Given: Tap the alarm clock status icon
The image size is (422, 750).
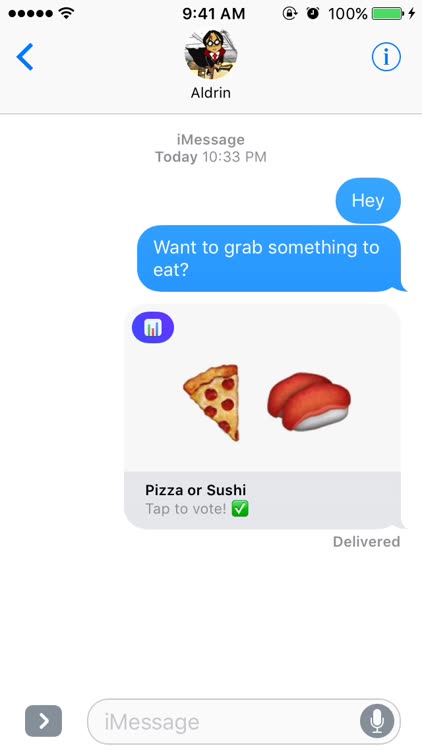Looking at the screenshot, I should coord(312,13).
